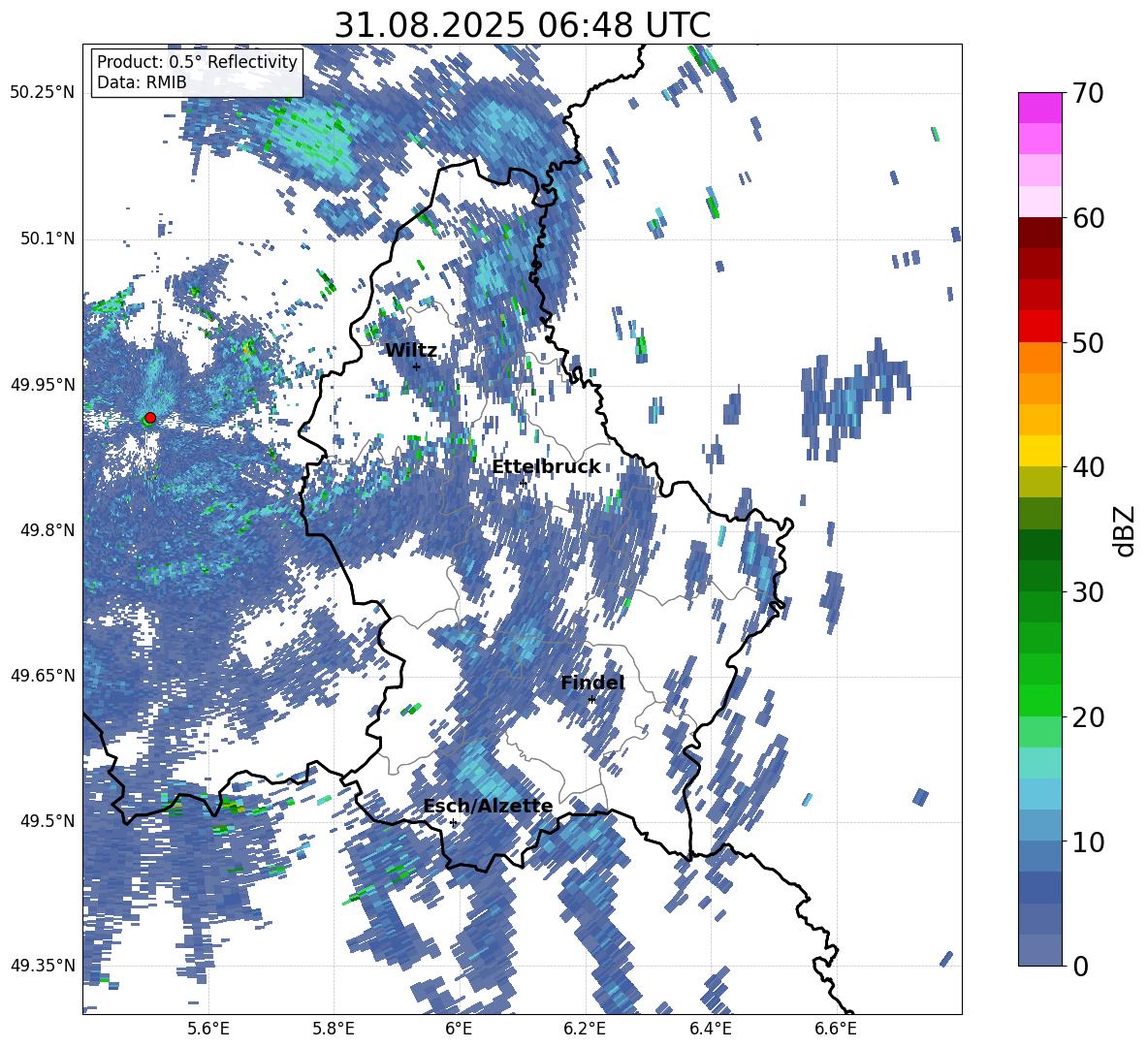The width and height of the screenshot is (1148, 1048).
Task: Click the Esch/Alzette city label
Action: point(488,807)
